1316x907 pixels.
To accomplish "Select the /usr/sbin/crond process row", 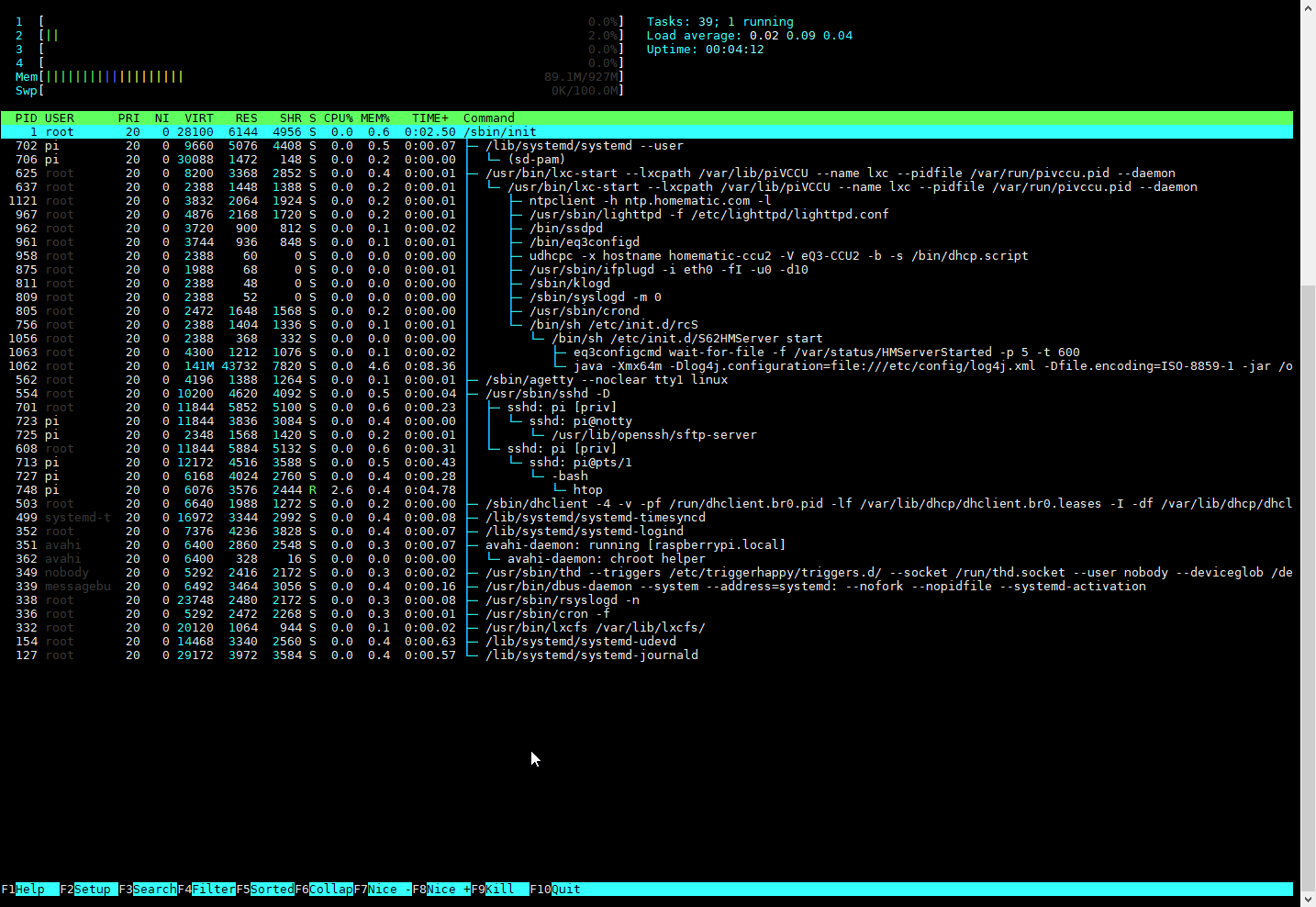I will 647,311.
